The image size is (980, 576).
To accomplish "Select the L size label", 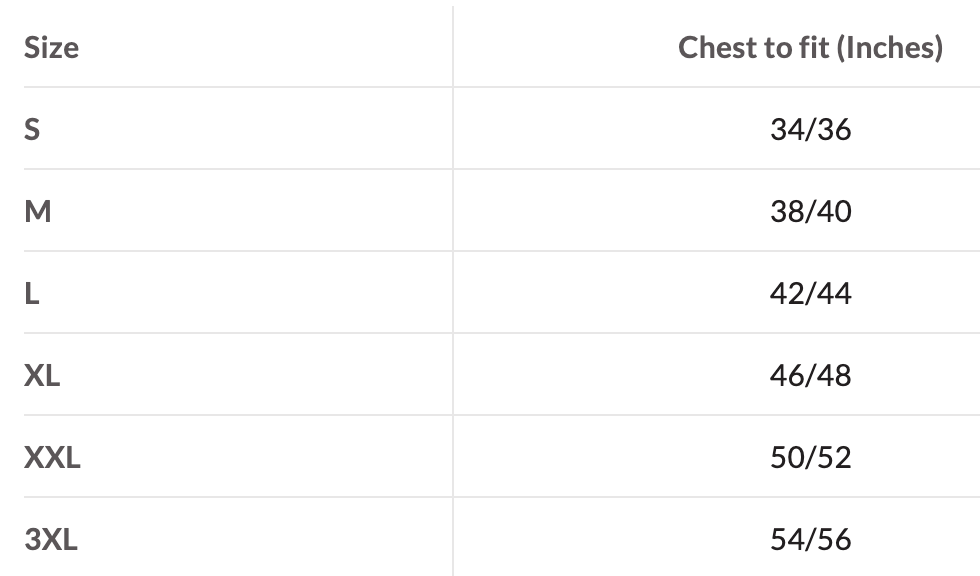I will (32, 293).
